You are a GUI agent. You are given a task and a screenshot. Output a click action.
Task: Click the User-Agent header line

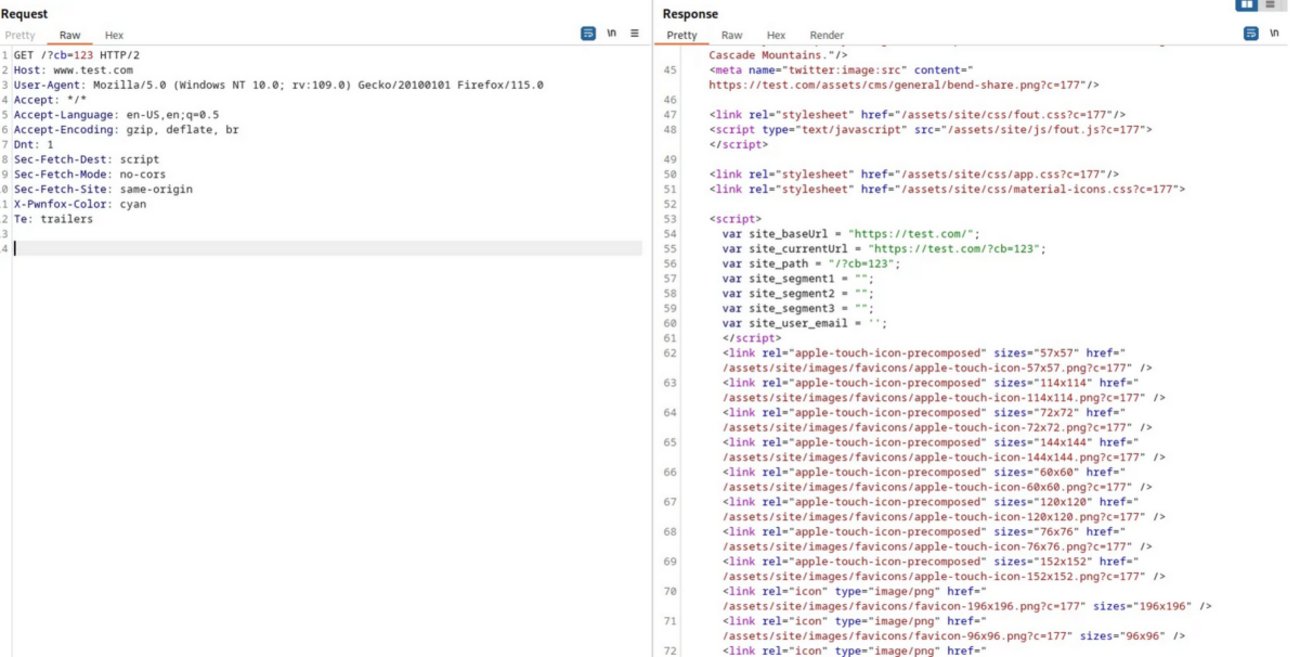[279, 85]
